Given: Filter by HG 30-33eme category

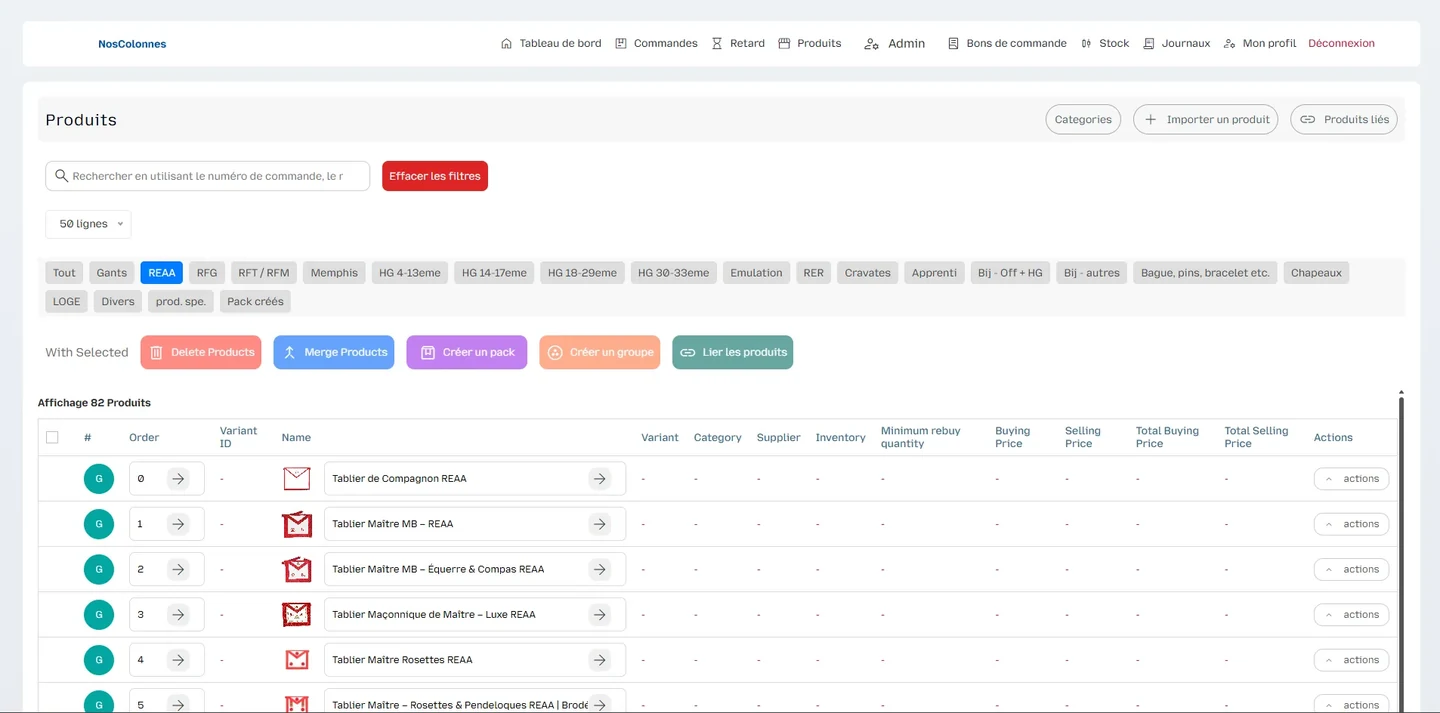Looking at the screenshot, I should point(674,273).
